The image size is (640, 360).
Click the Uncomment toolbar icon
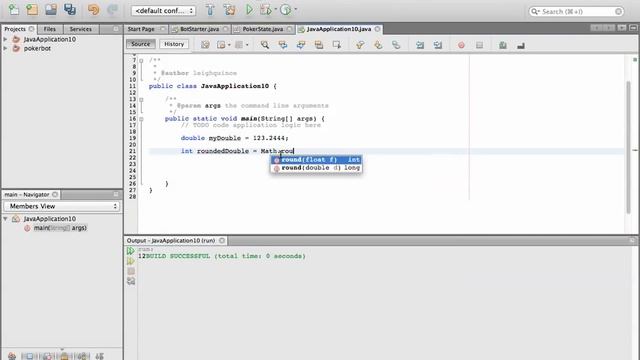click(x=521, y=45)
